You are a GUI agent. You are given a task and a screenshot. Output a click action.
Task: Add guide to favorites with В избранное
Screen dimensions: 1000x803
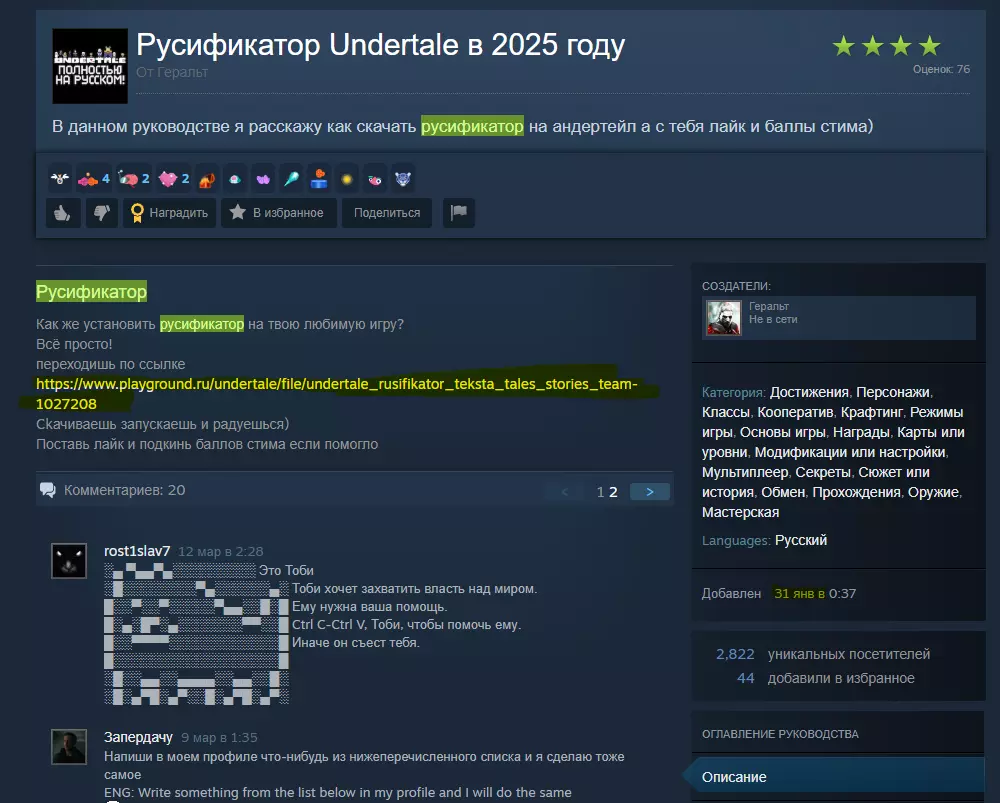[x=278, y=212]
